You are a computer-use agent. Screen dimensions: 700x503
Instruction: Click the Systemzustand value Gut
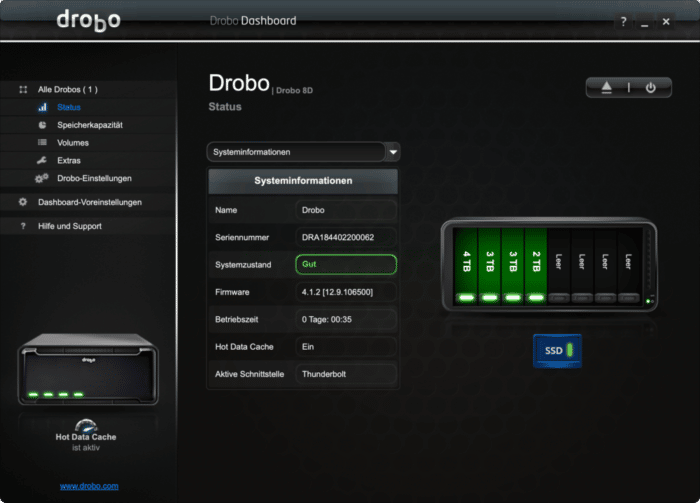(346, 264)
